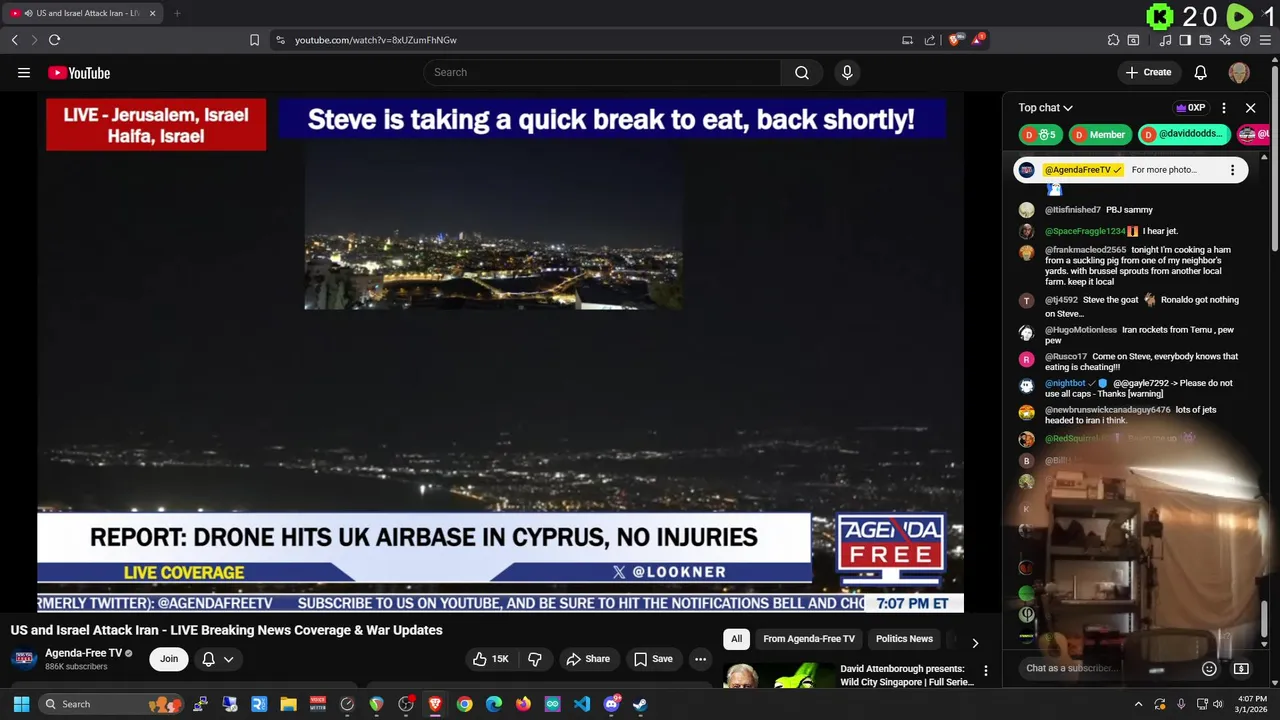Select the Politics News chip
The image size is (1280, 720).
pyautogui.click(x=904, y=639)
